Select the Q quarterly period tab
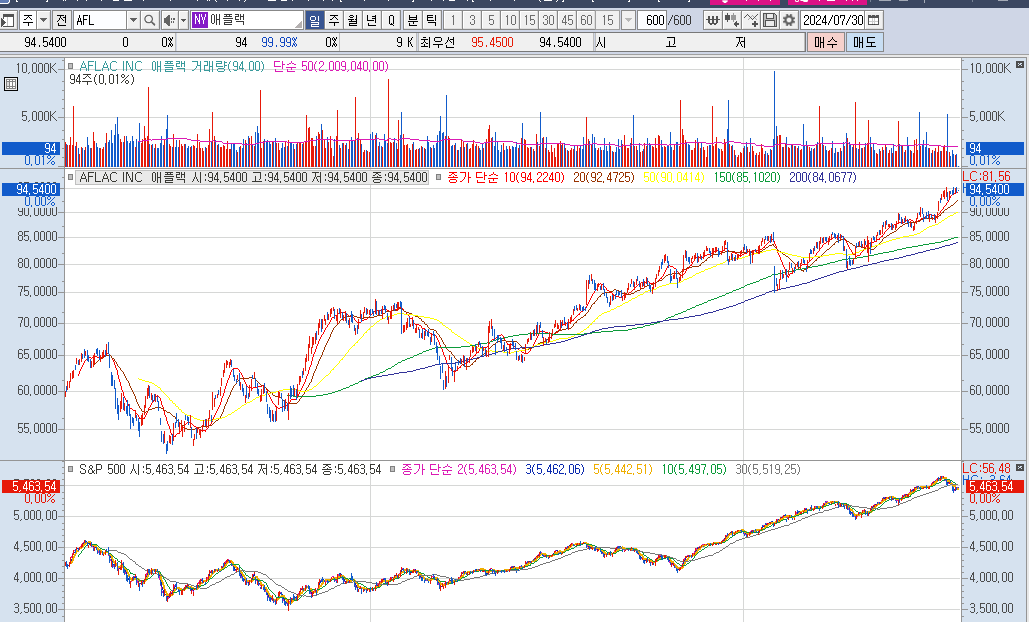 (x=391, y=20)
